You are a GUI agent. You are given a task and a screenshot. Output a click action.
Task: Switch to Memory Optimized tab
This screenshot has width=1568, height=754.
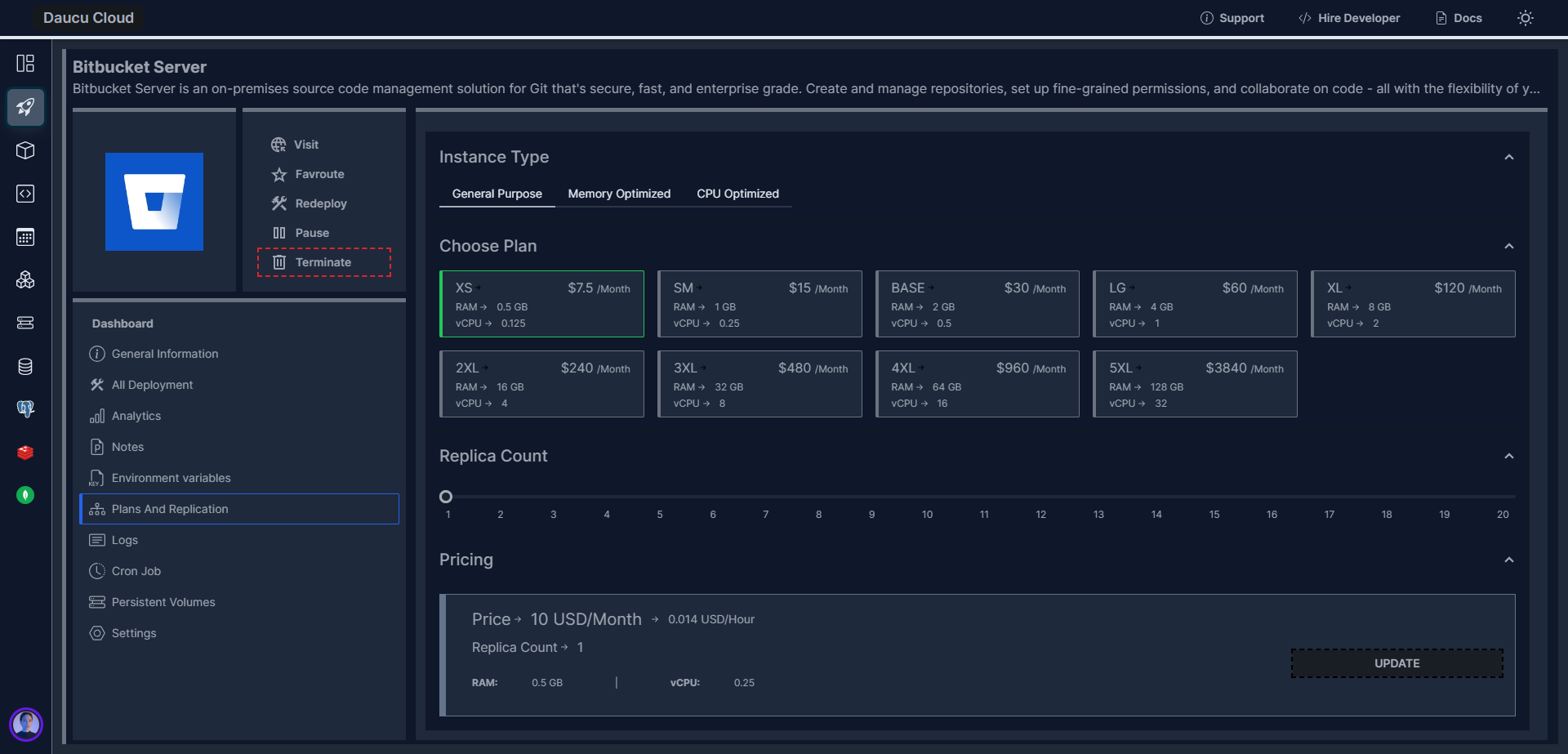[619, 194]
